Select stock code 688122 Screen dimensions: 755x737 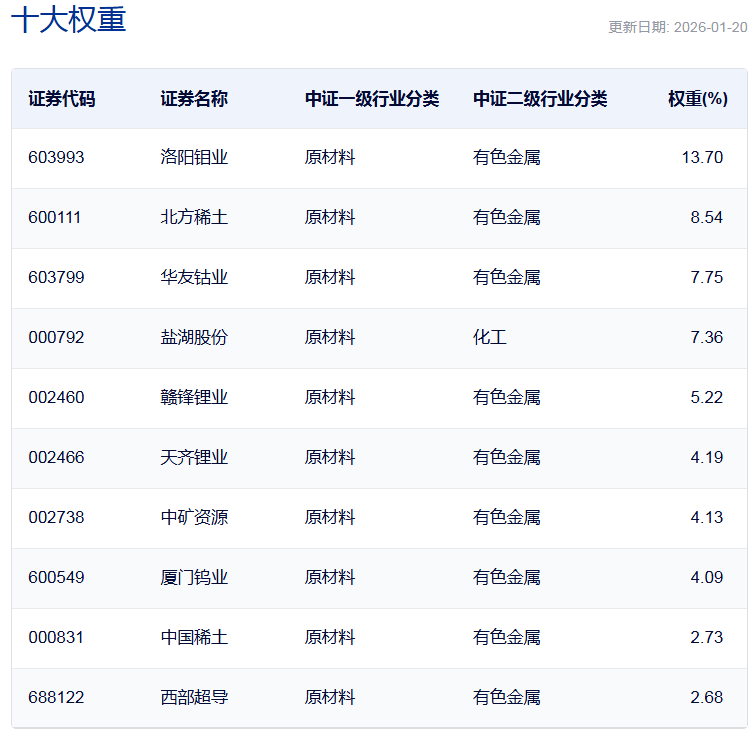[x=56, y=698]
